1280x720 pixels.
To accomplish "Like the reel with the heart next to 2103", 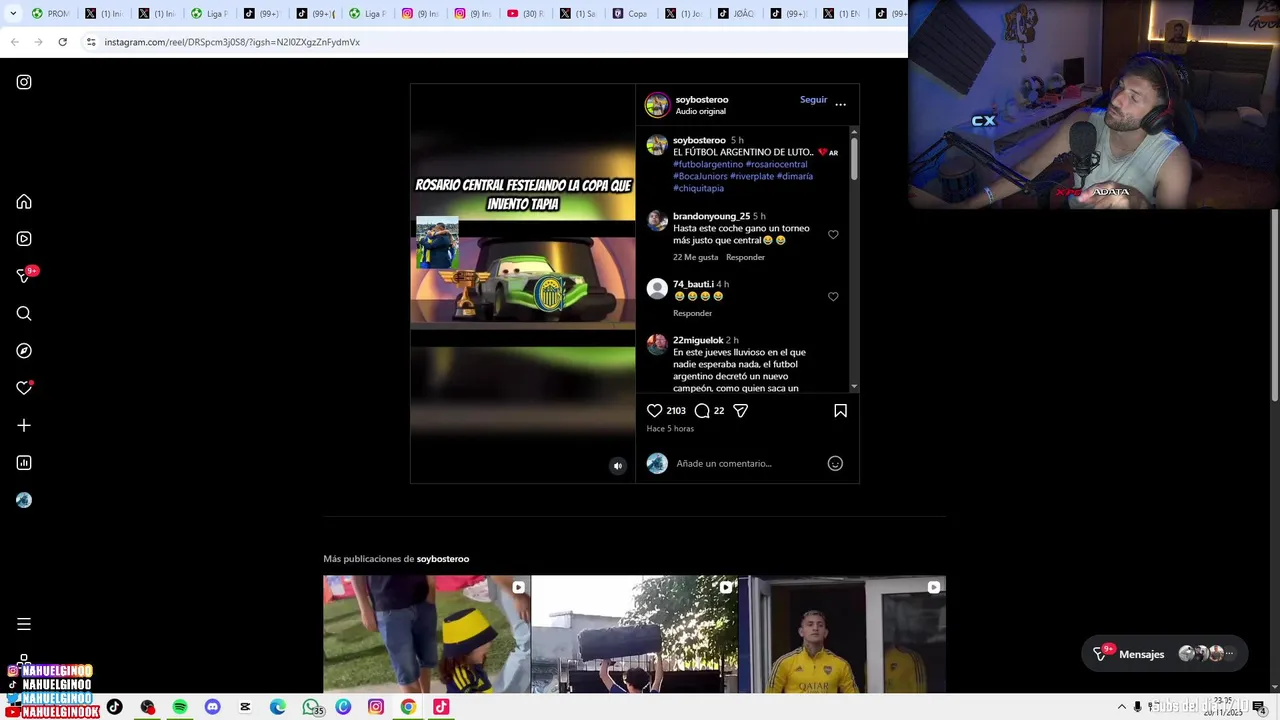I will pos(655,410).
